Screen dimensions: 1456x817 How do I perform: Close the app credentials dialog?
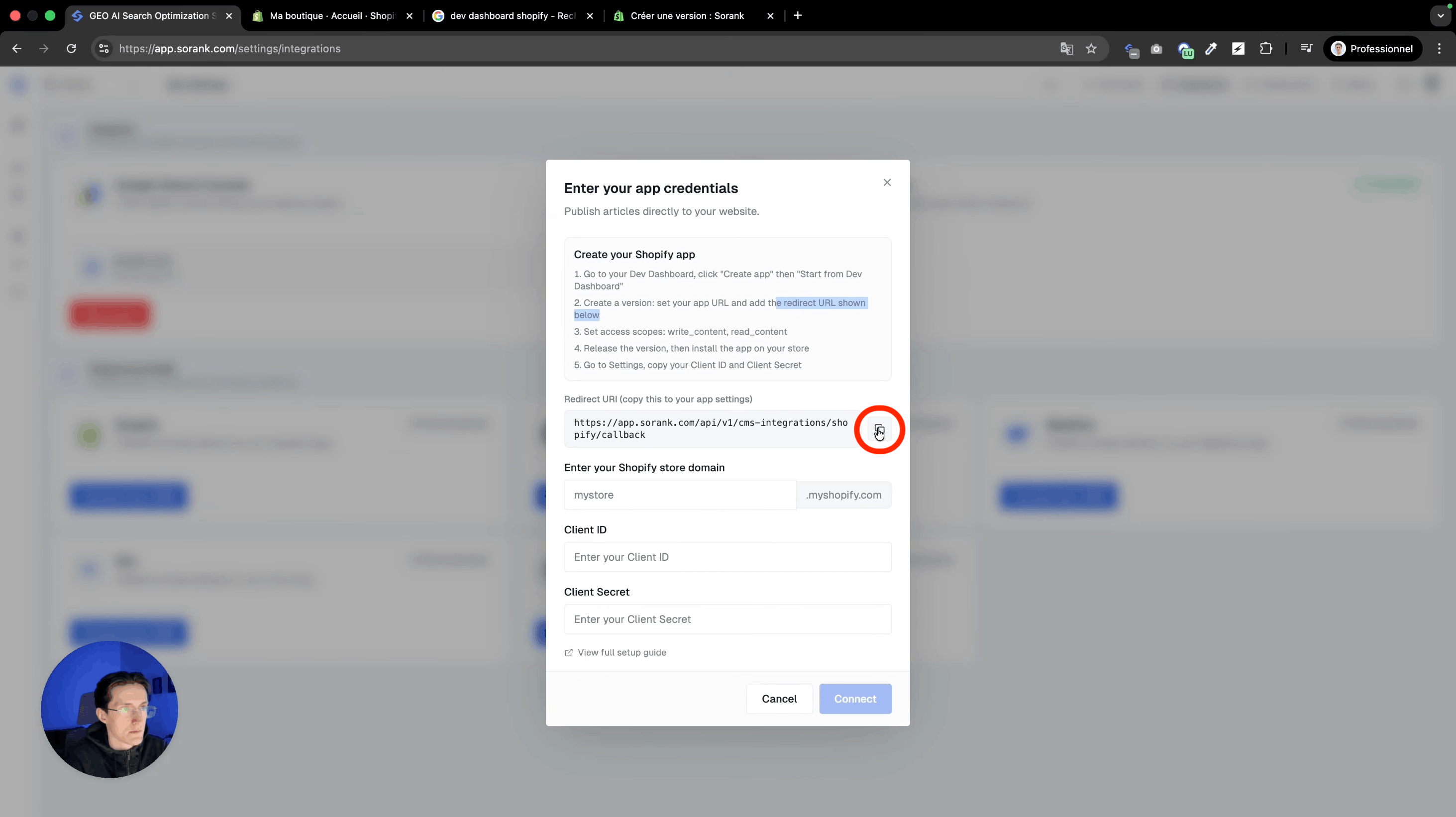887,183
